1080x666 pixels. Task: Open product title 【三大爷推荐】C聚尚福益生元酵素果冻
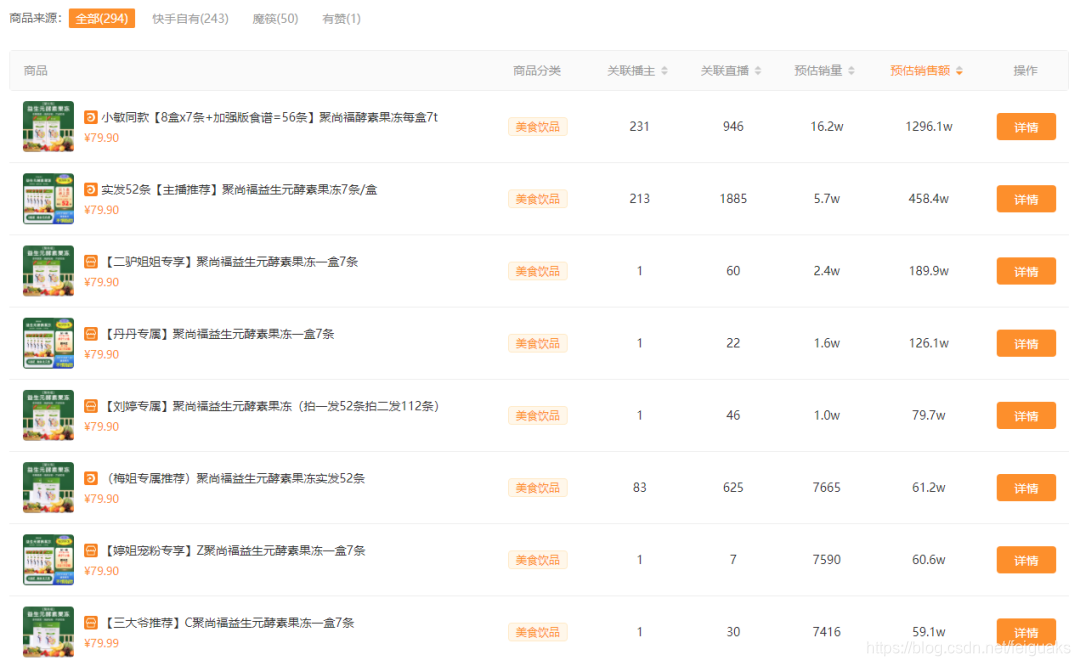tap(228, 623)
